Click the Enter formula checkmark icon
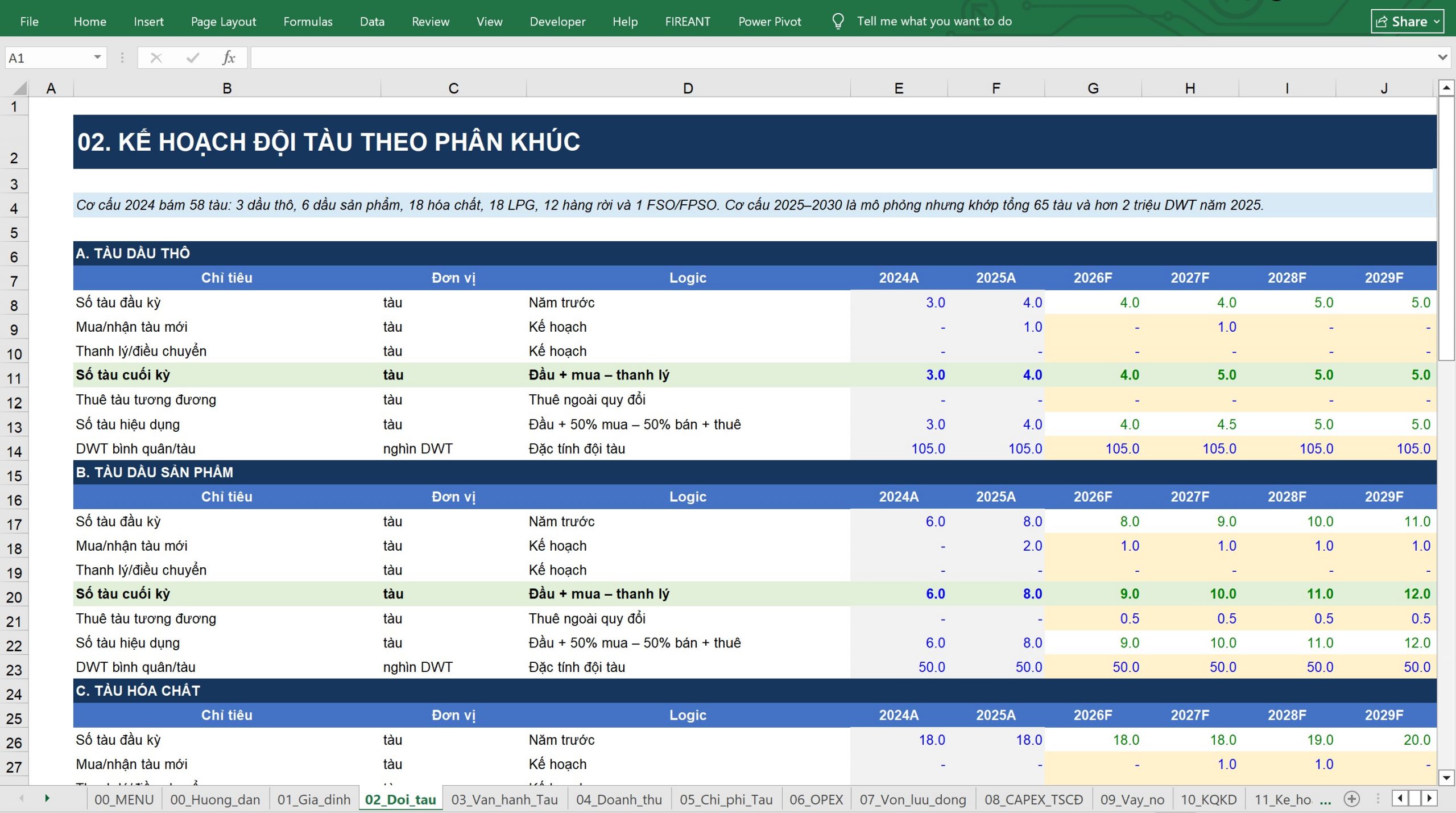This screenshot has height=813, width=1456. 193,58
